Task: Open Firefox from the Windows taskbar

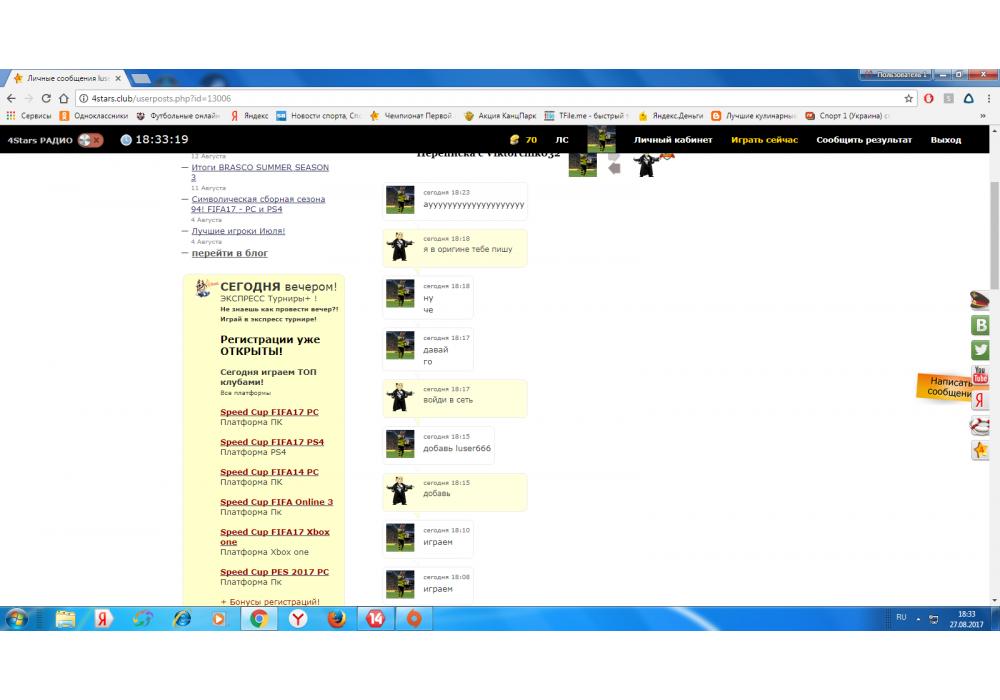Action: point(336,619)
